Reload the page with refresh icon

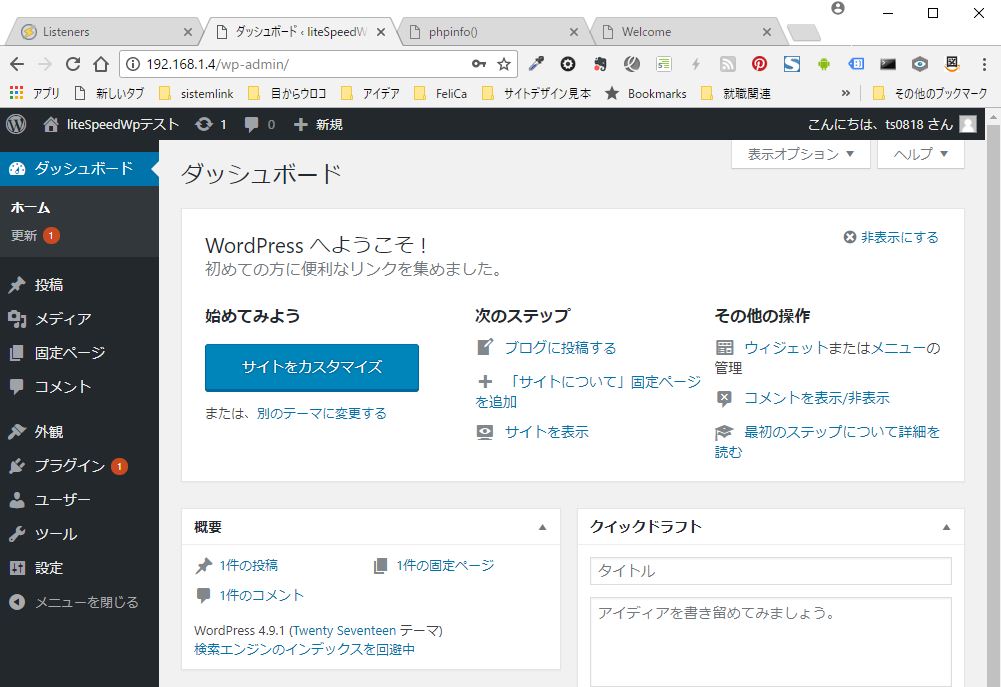(73, 64)
